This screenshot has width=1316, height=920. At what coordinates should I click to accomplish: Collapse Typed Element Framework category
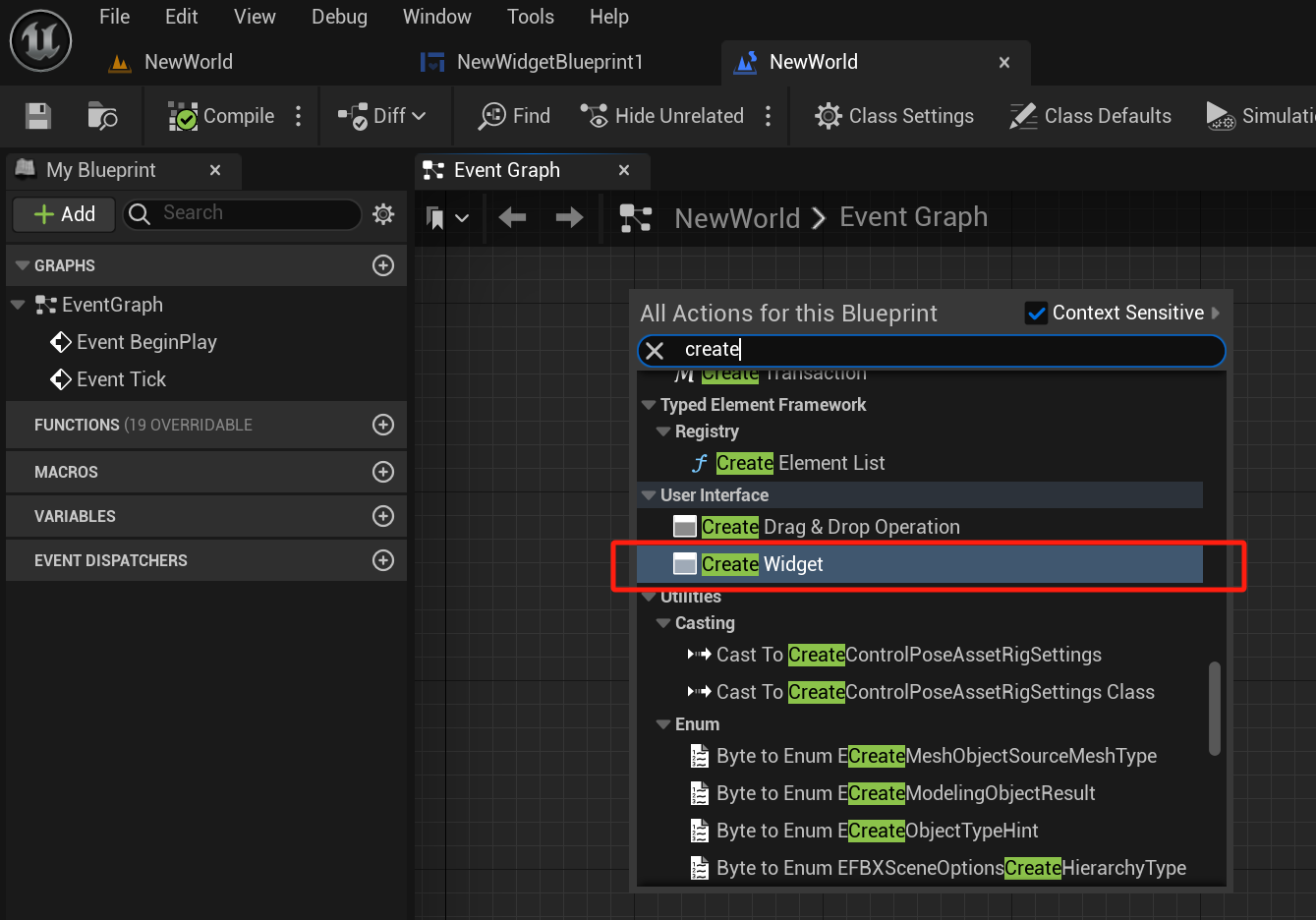click(649, 405)
